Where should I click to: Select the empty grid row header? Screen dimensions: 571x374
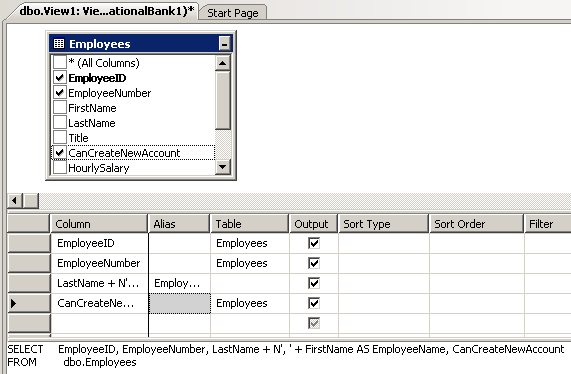click(x=29, y=323)
